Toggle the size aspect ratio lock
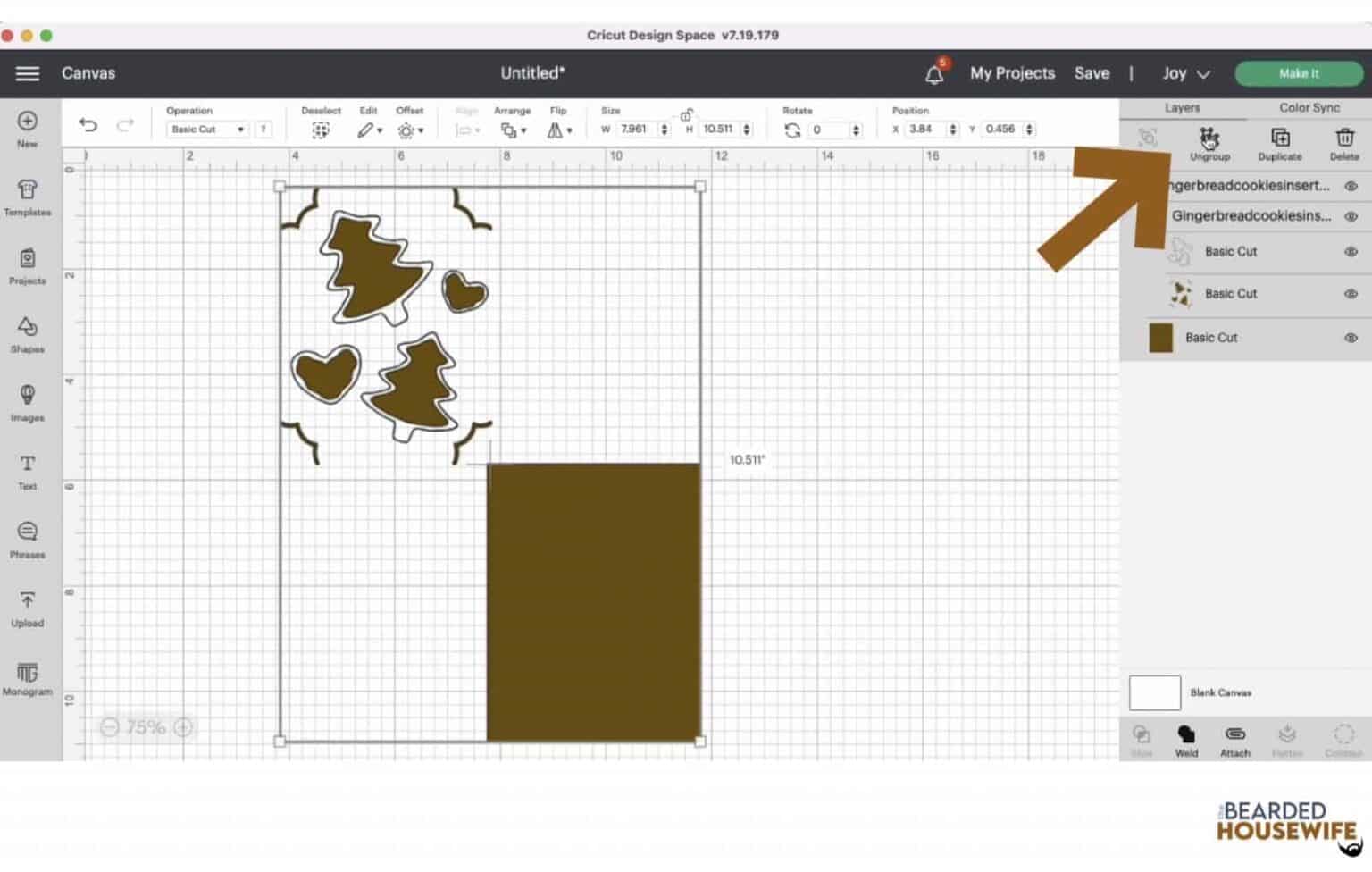This screenshot has width=1372, height=872. (686, 114)
